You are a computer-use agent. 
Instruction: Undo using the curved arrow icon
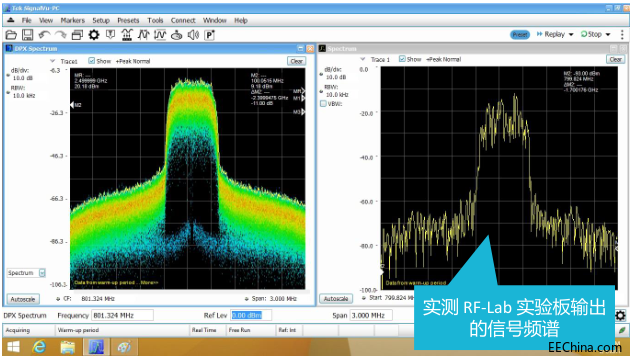44,35
